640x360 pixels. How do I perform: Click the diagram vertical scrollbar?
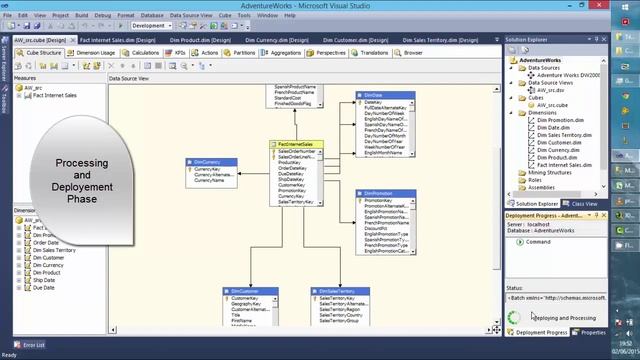(496, 208)
